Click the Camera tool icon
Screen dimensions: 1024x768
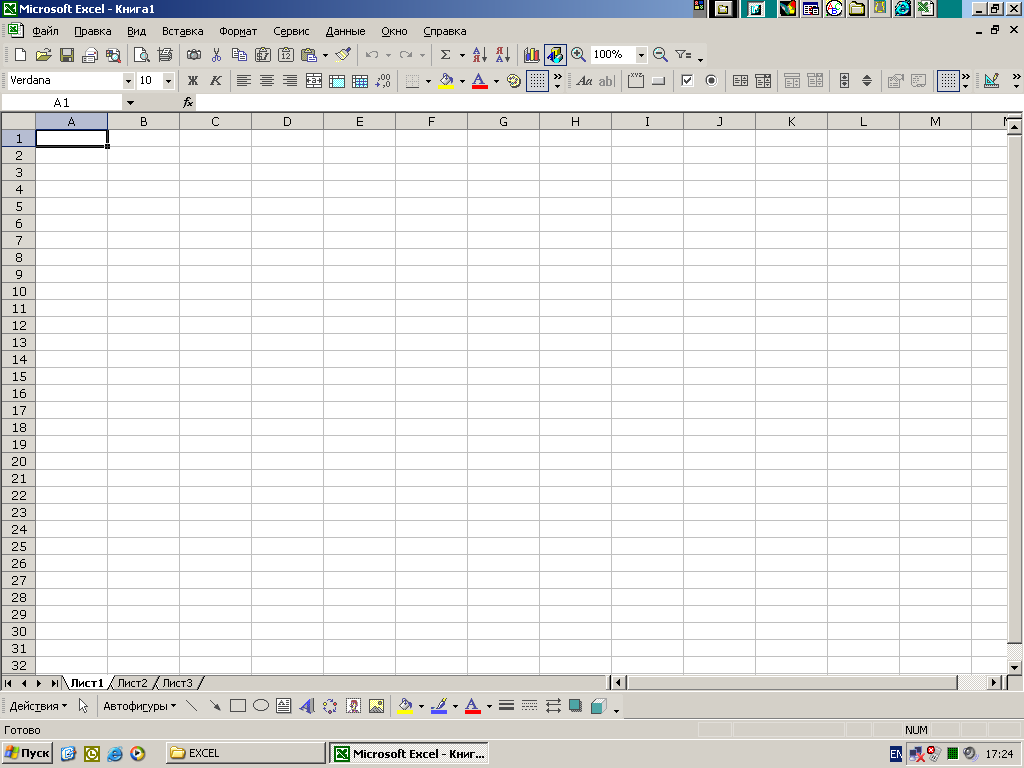click(193, 55)
